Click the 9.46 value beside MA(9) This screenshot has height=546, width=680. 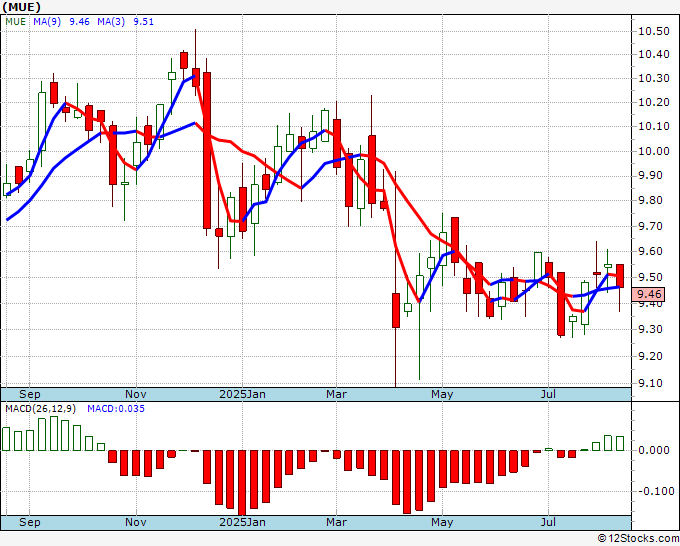(x=79, y=22)
